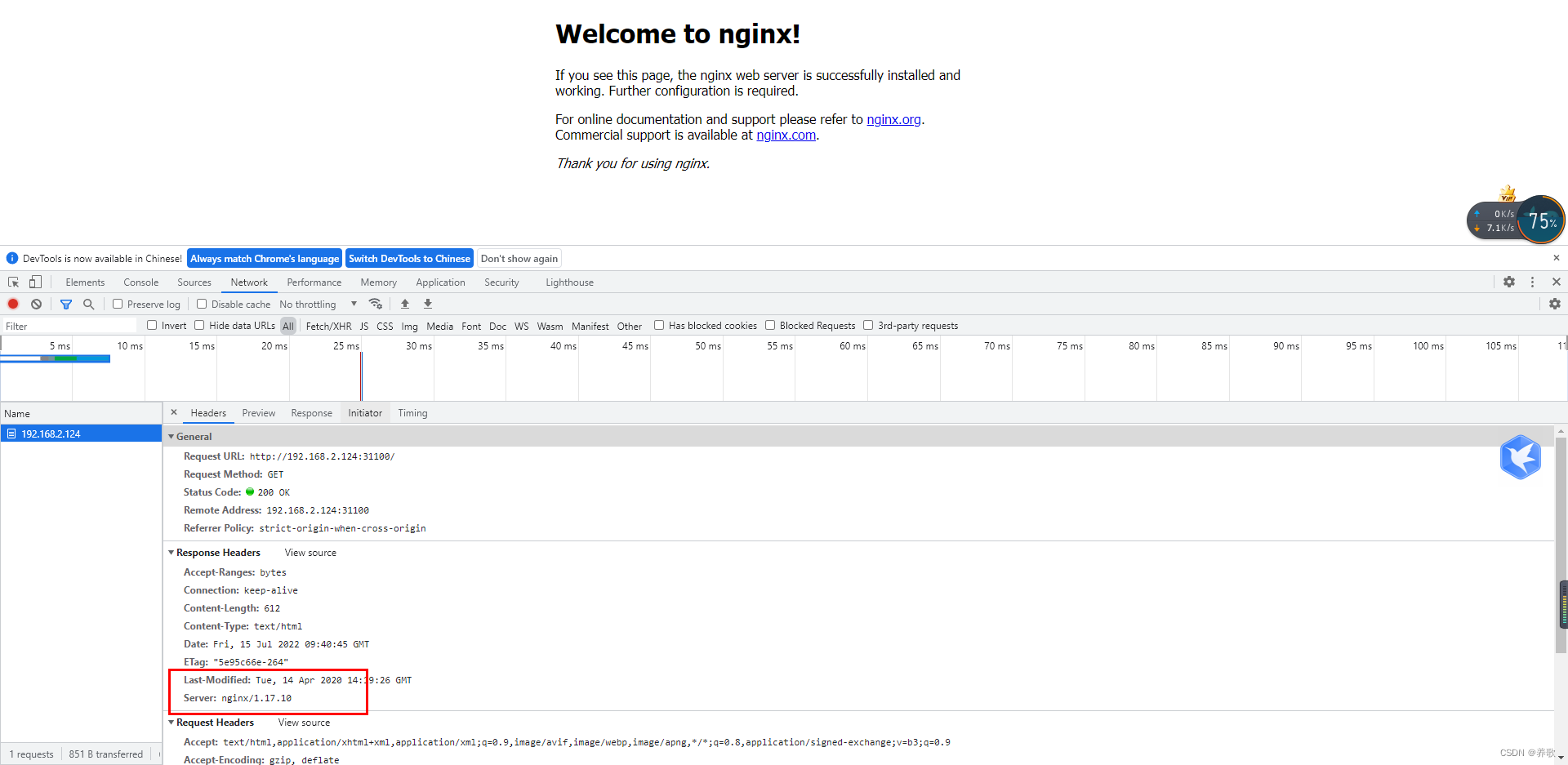Check Has blocked cookies

click(x=659, y=325)
